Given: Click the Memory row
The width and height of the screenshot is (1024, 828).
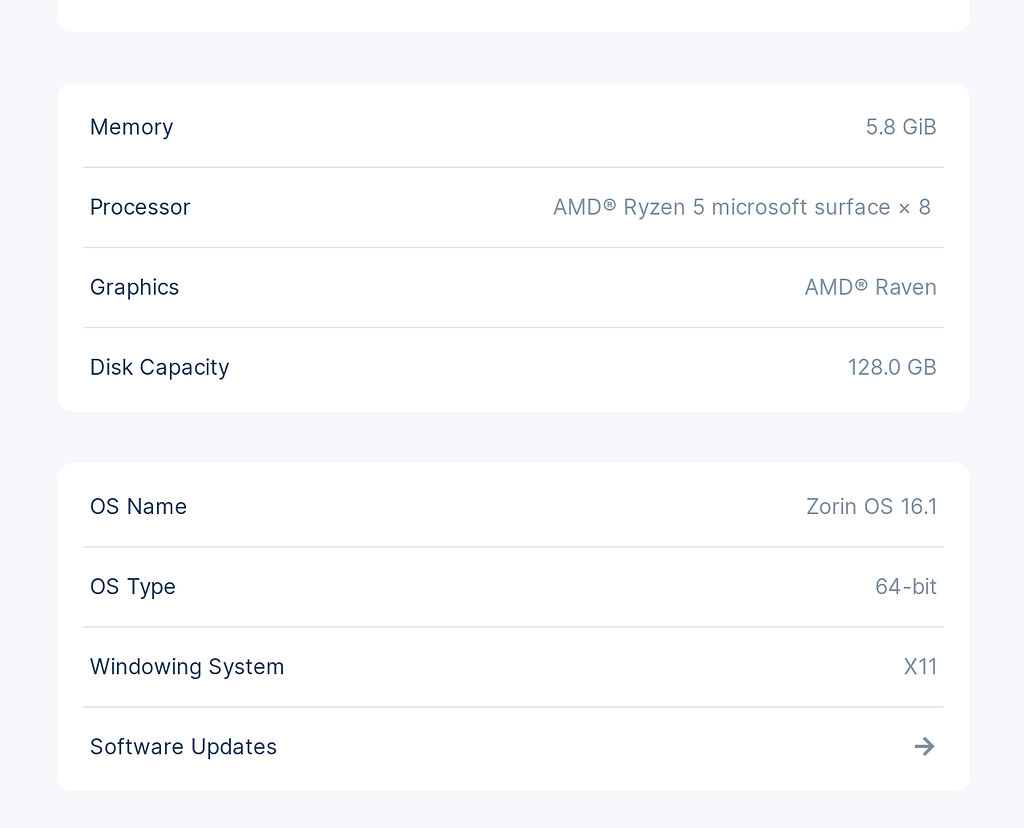Looking at the screenshot, I should (512, 127).
